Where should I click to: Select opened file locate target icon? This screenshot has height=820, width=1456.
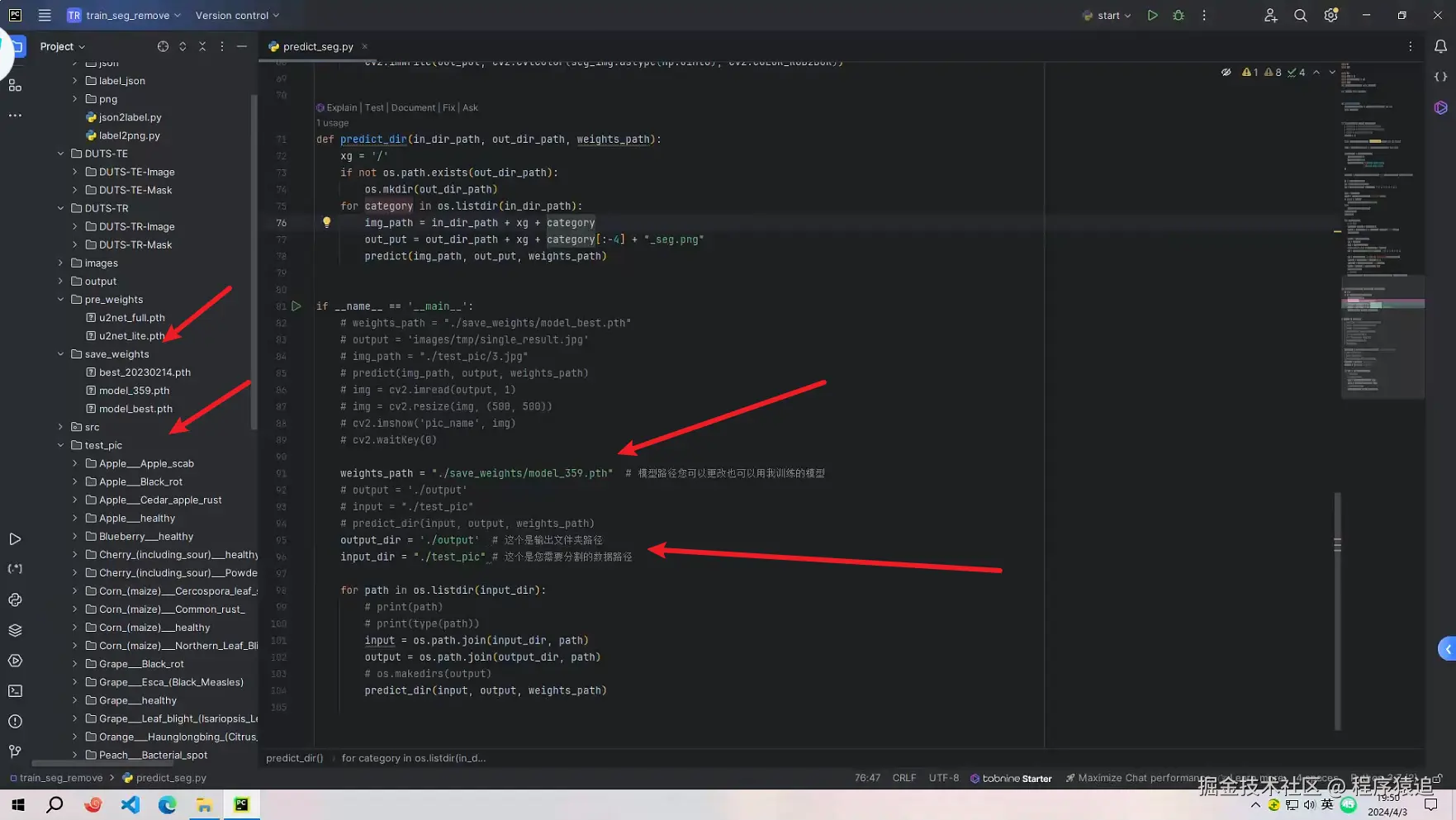tap(163, 46)
